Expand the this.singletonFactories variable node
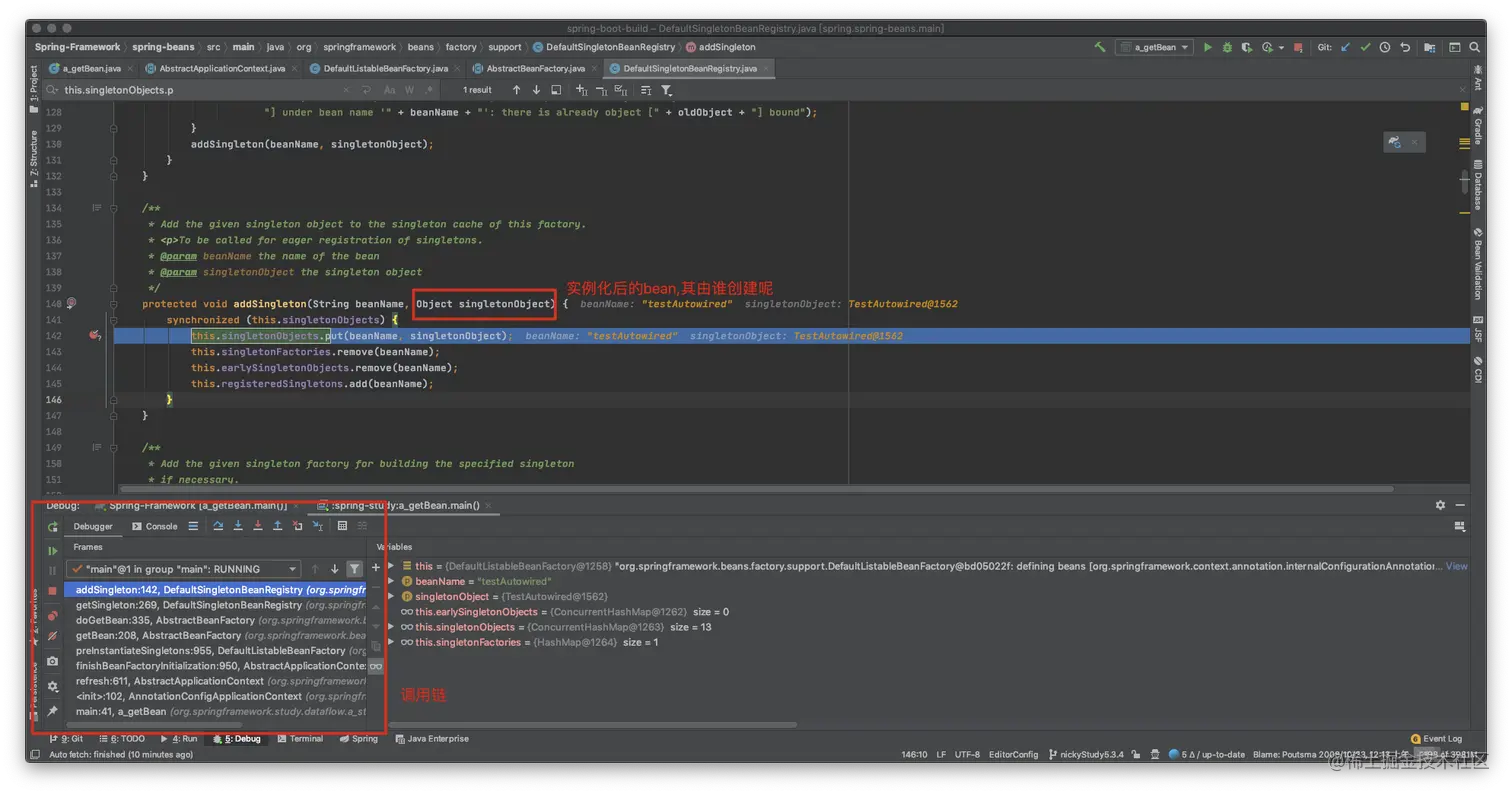The height and width of the screenshot is (794, 1512). coord(391,642)
